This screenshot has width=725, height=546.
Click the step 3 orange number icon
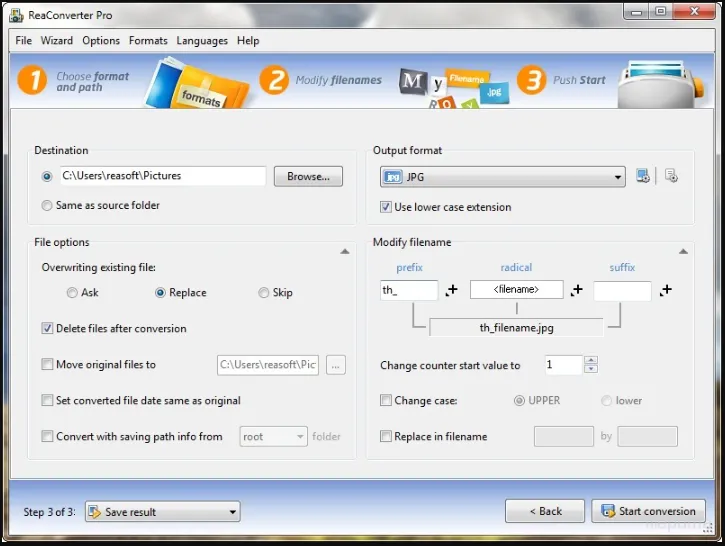point(532,80)
